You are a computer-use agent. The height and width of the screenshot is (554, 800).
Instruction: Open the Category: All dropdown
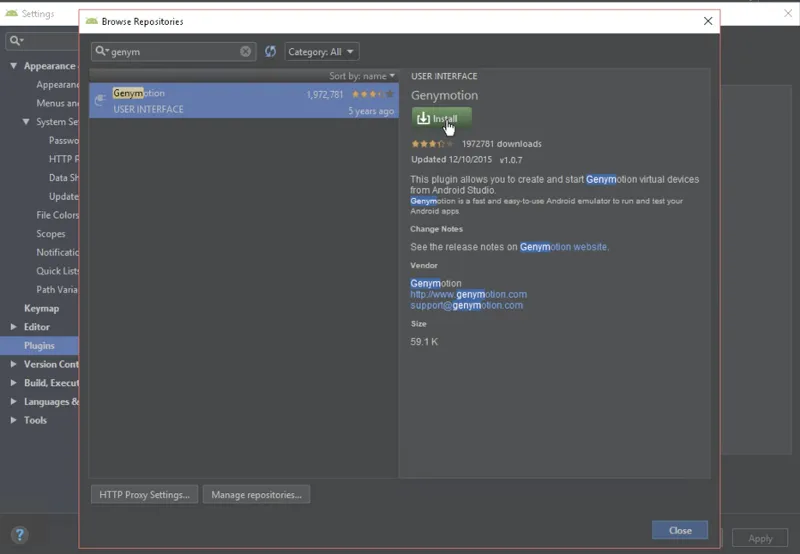(321, 52)
